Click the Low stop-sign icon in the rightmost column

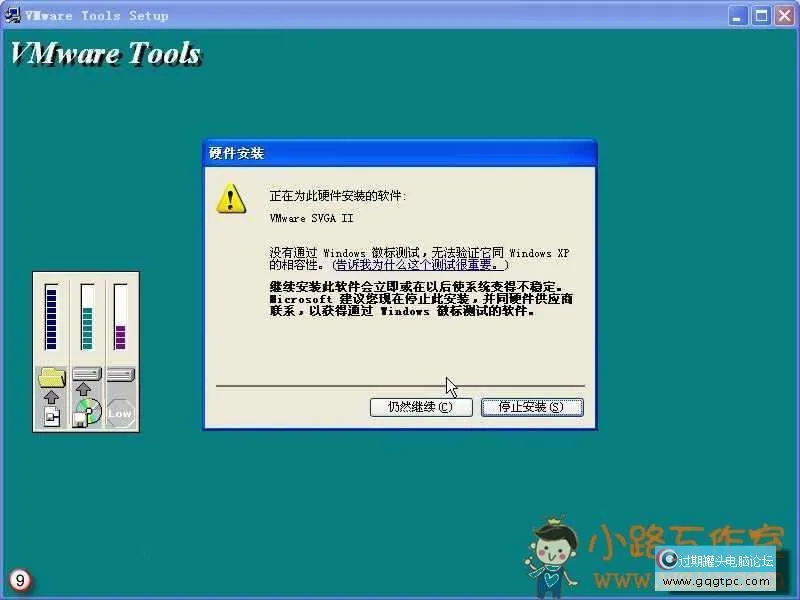pos(119,412)
